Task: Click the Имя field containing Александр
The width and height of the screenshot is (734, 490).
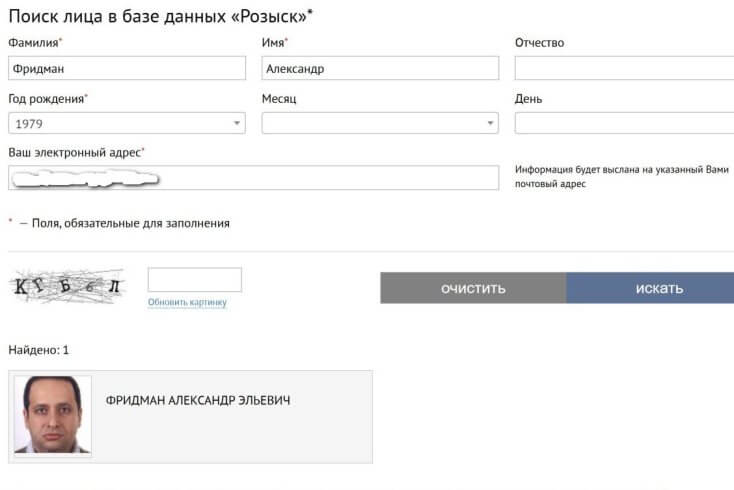Action: tap(380, 68)
